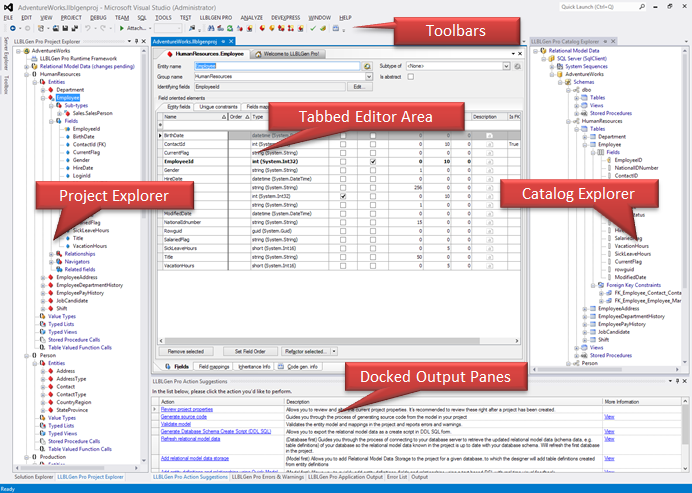Click the greyed icon beside Subtype of dropdown
The width and height of the screenshot is (692, 493).
coord(518,66)
